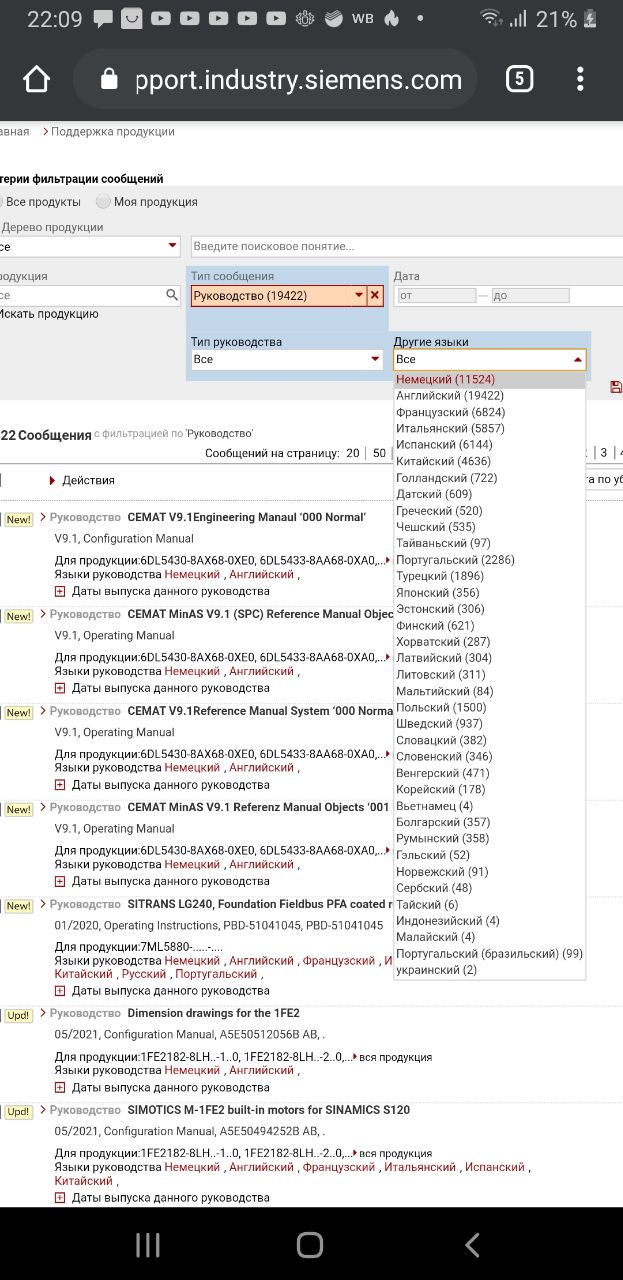Tap Android back button

coord(472,1244)
